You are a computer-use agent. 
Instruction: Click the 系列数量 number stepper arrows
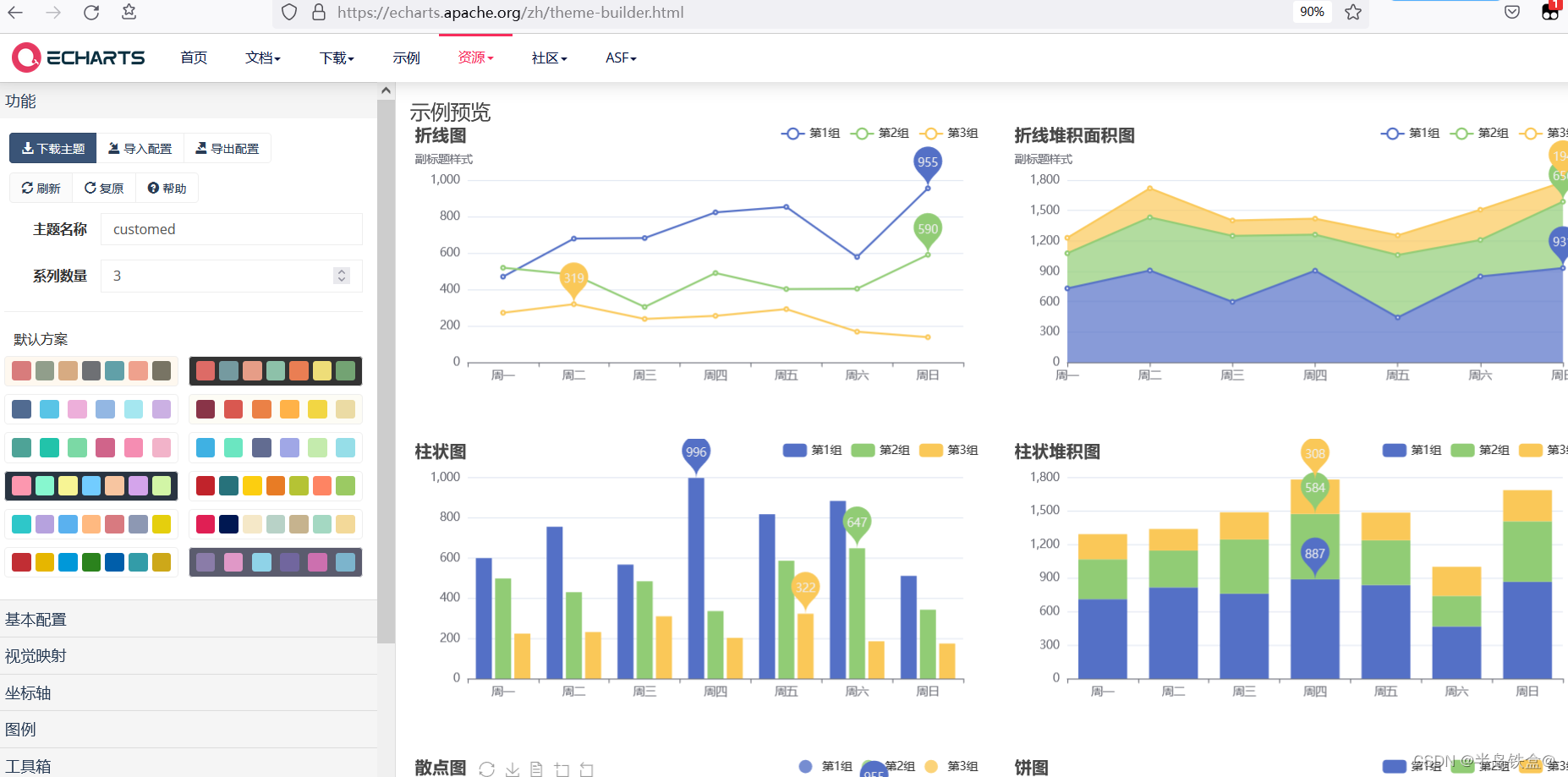pos(342,276)
